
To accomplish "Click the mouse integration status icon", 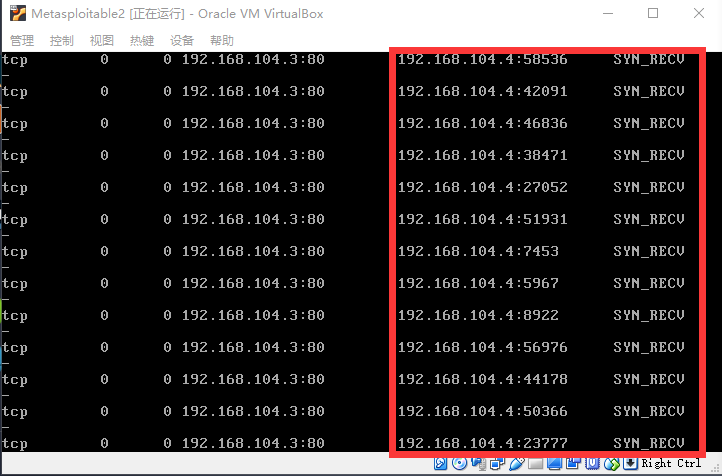I will coord(612,464).
